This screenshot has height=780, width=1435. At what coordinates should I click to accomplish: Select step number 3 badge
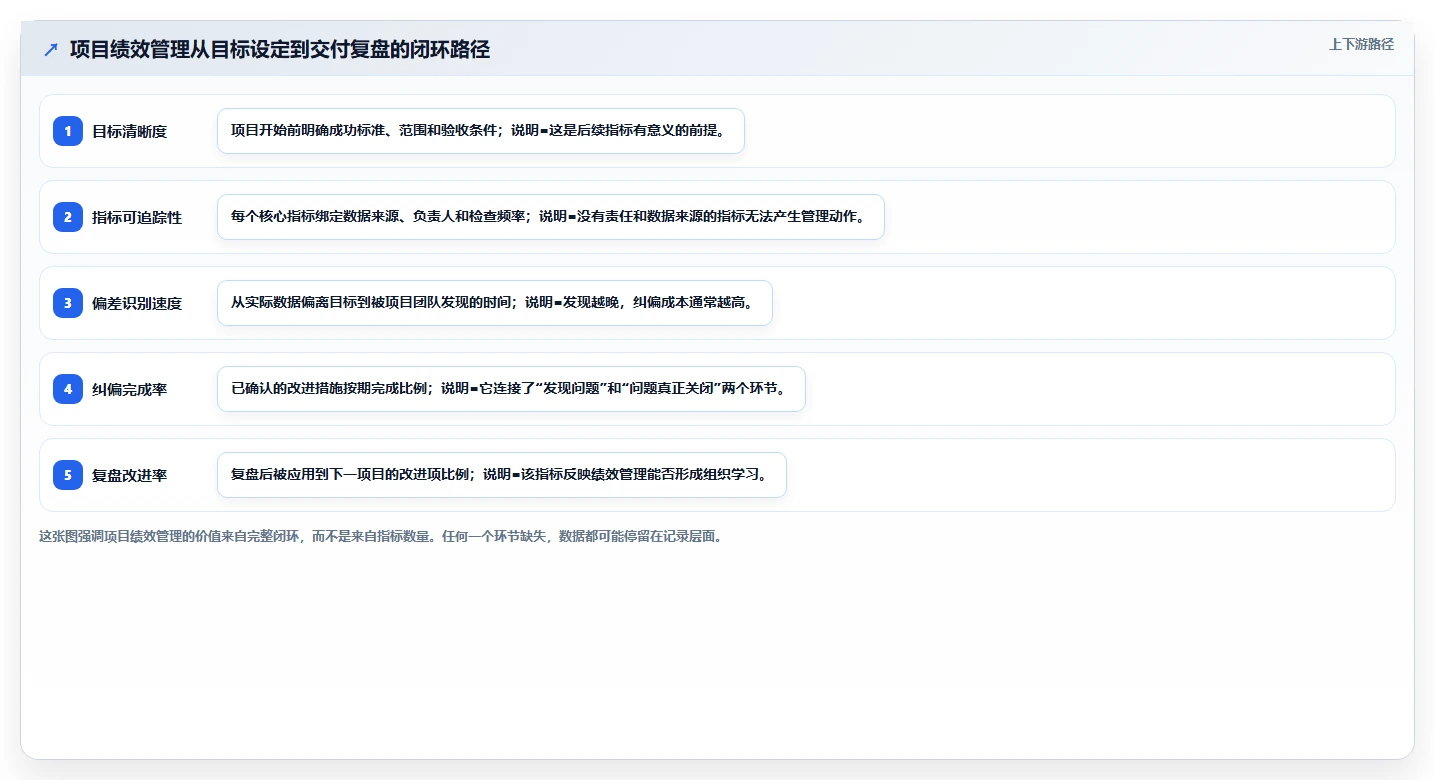68,303
